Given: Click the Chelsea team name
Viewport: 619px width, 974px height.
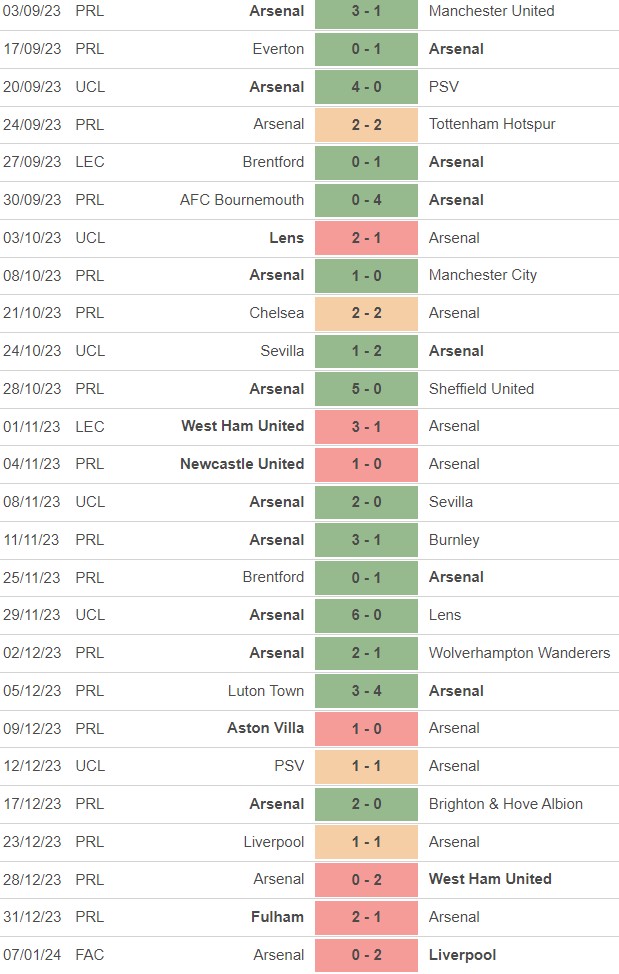Looking at the screenshot, I should [277, 313].
